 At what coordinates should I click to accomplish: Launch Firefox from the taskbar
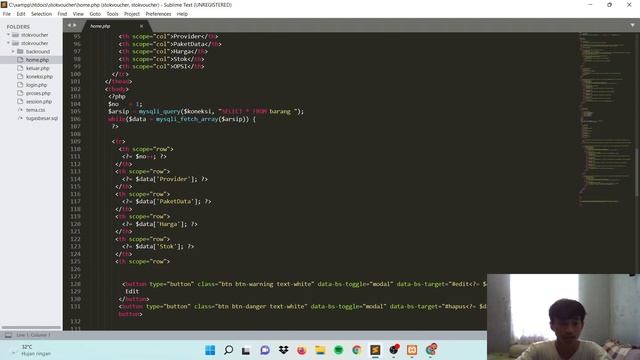tap(302, 350)
